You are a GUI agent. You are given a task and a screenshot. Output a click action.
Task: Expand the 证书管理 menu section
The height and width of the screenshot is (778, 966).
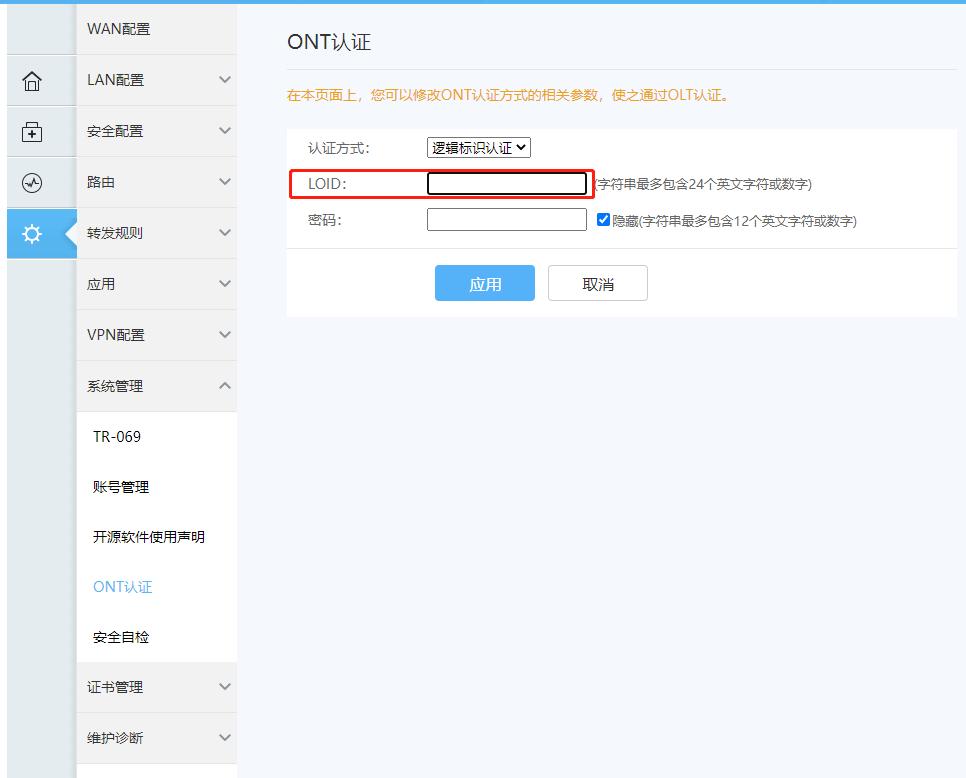click(157, 687)
